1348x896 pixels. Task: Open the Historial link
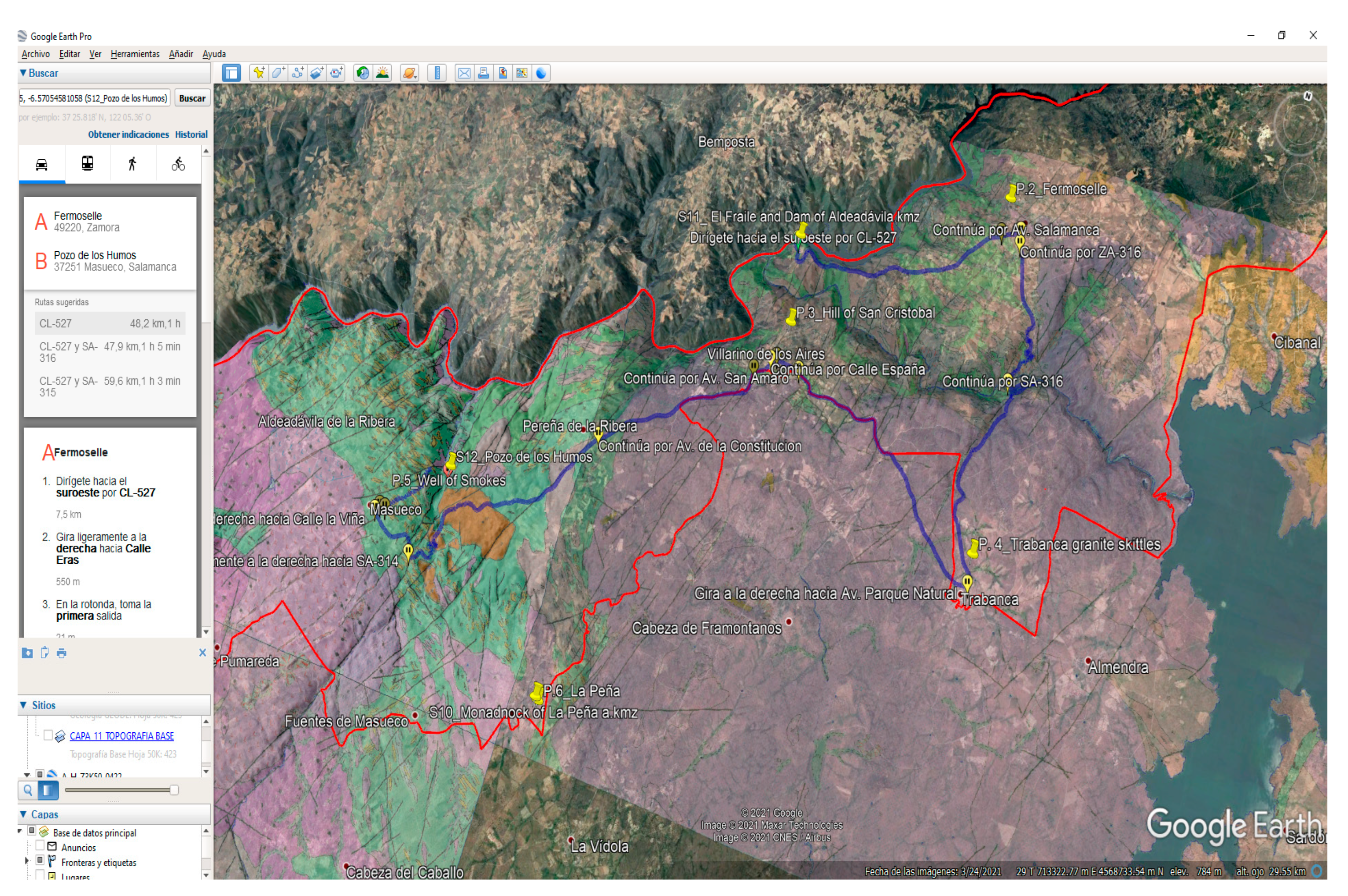pos(191,134)
